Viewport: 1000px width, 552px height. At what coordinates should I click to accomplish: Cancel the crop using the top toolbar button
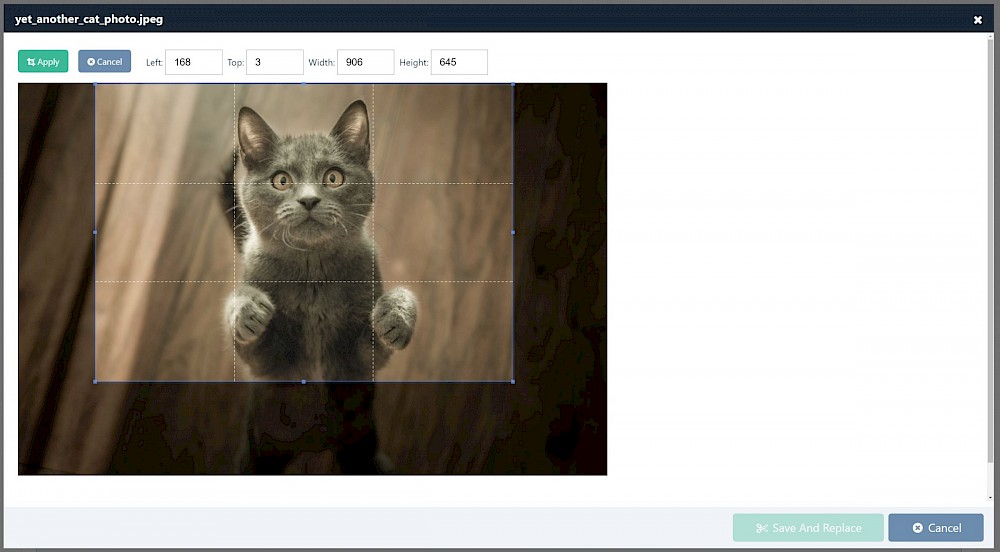pos(104,62)
